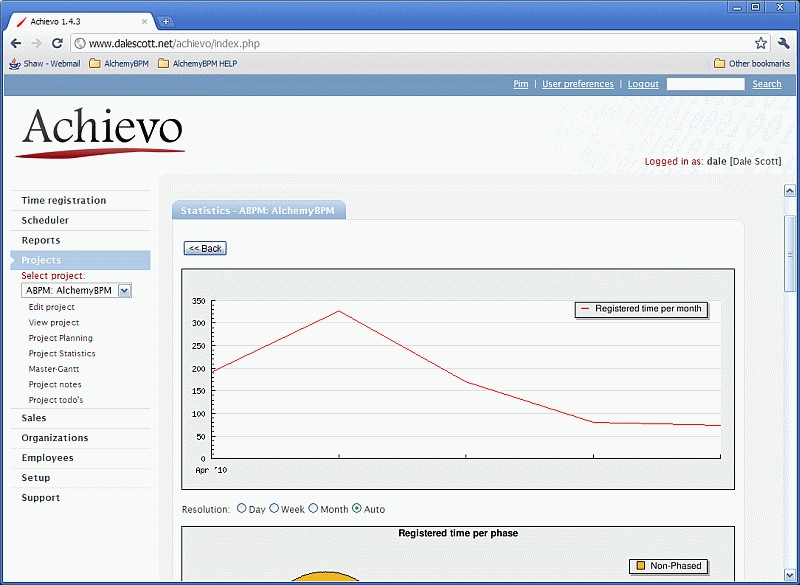Open Project todo's link

point(56,400)
